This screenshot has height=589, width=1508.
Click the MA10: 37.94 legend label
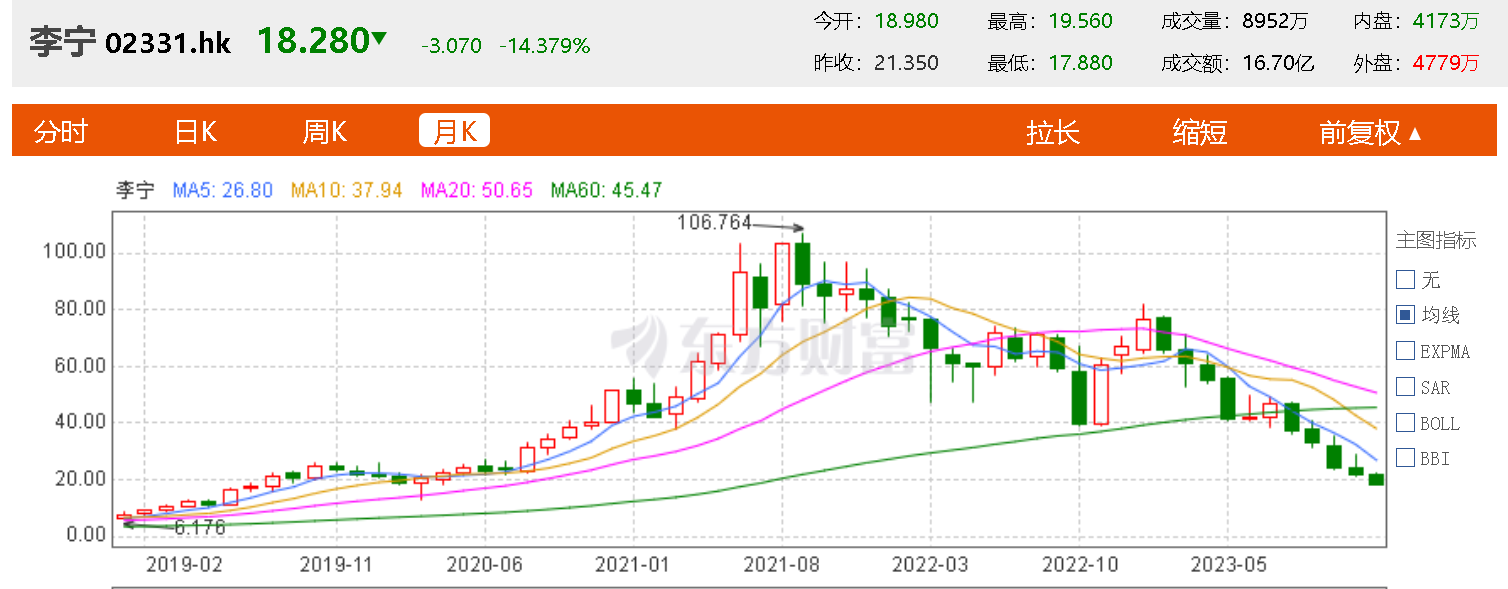click(x=346, y=190)
